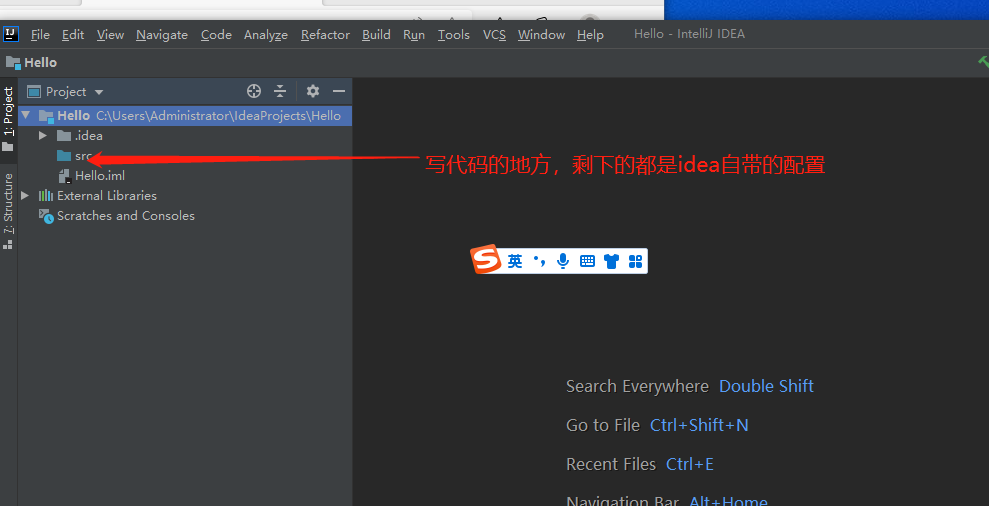Screen dimensions: 989x506
Task: Open Sogou toolbox grid icon
Action: (635, 261)
